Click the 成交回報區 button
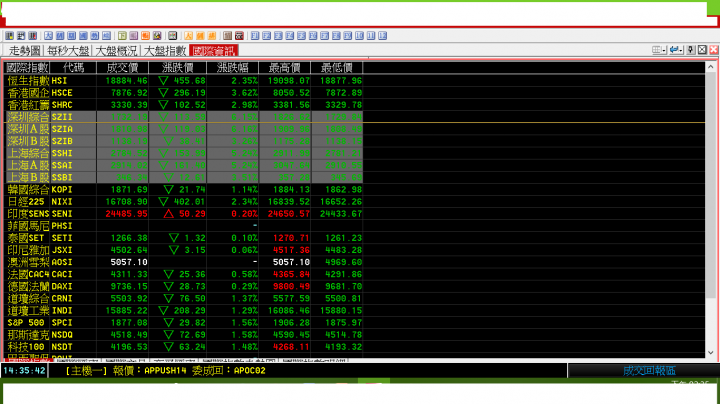The image size is (720, 404). pos(649,370)
